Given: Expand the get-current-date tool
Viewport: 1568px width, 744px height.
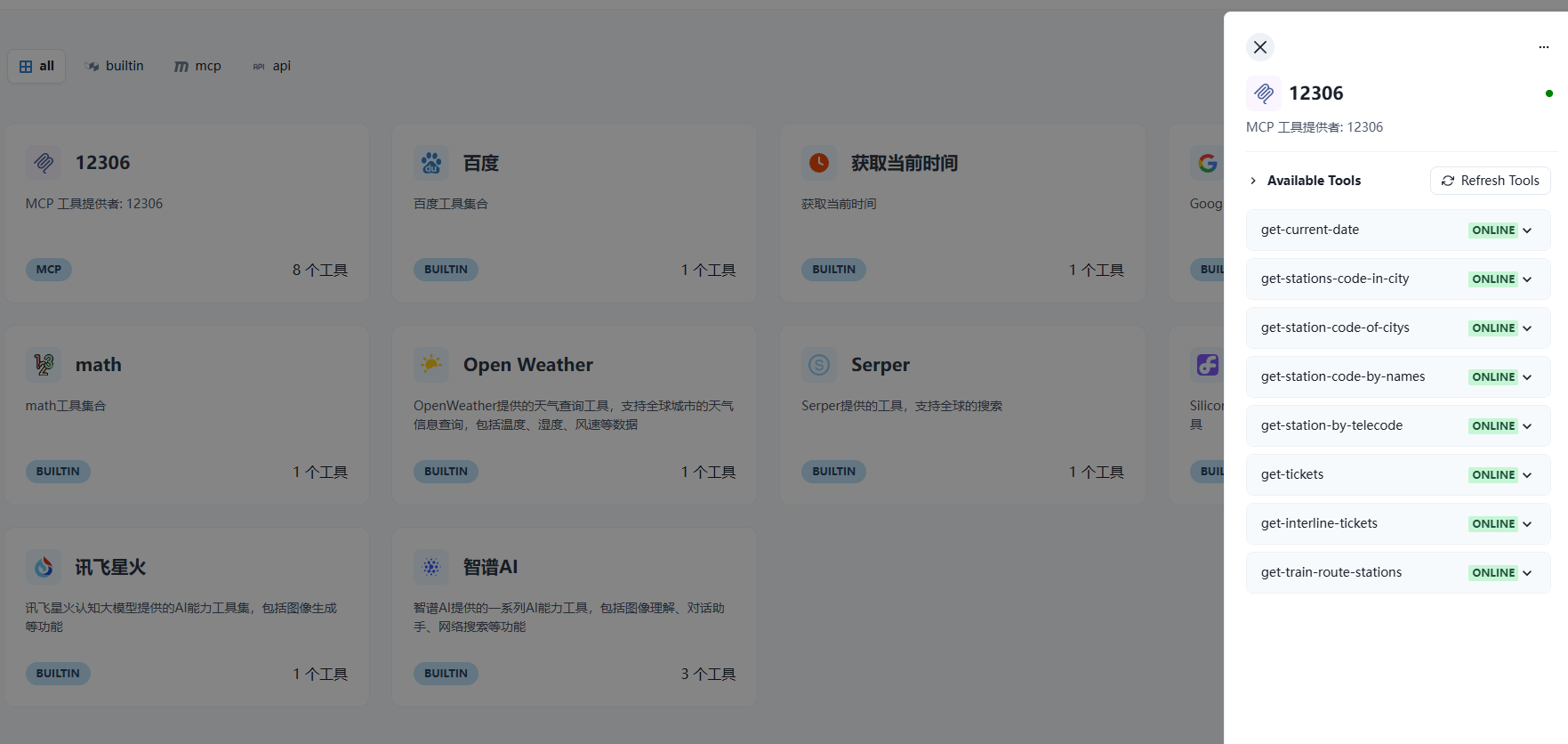Looking at the screenshot, I should pos(1527,230).
